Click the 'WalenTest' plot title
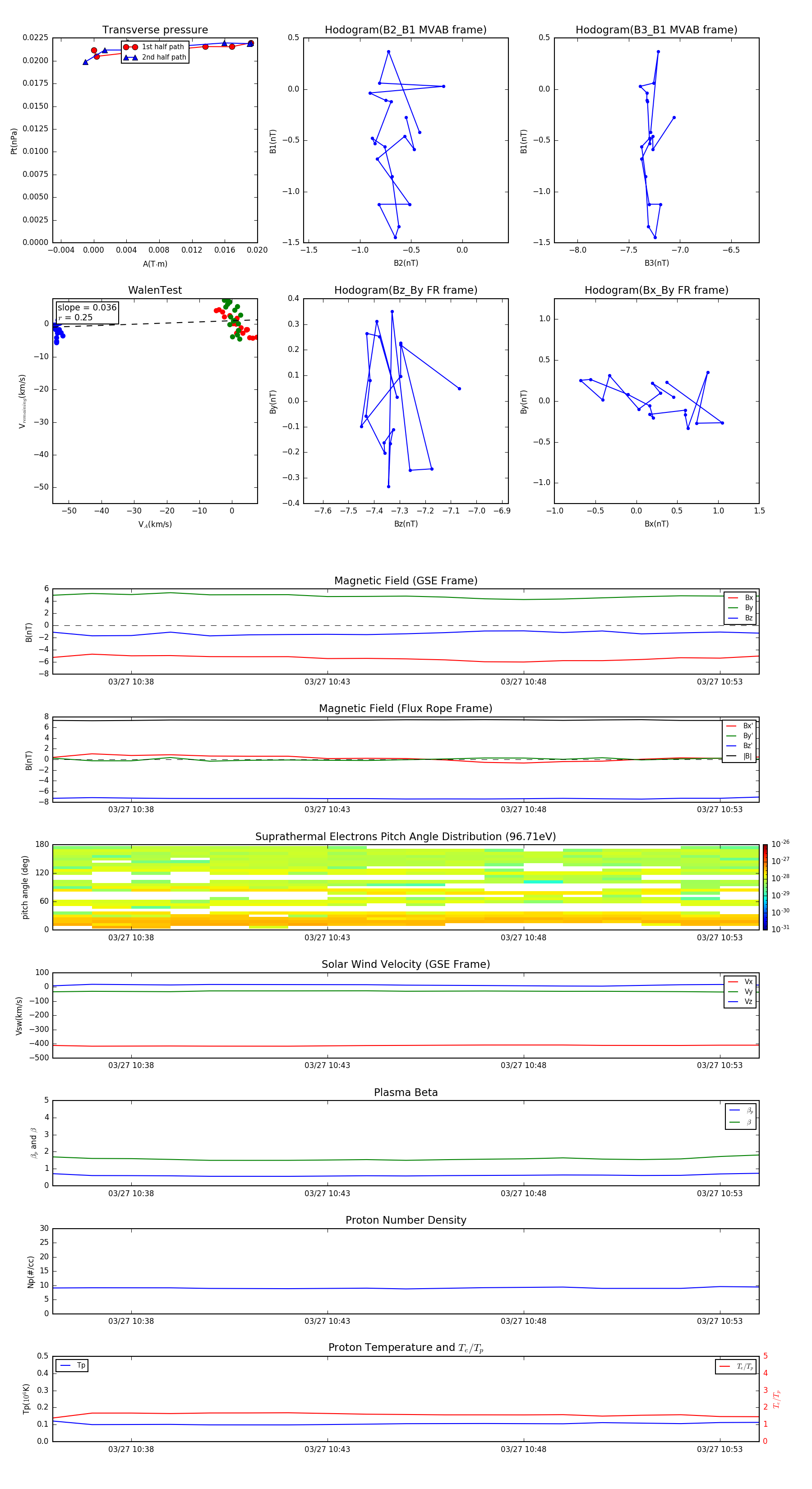812x1489 pixels. click(x=155, y=290)
